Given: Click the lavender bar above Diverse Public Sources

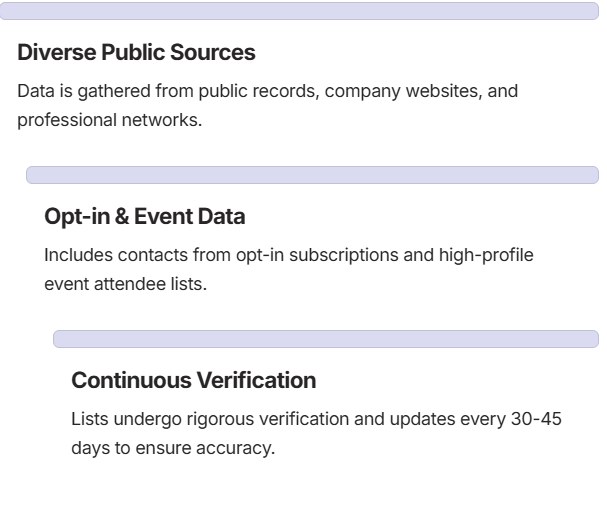Looking at the screenshot, I should coord(299,11).
